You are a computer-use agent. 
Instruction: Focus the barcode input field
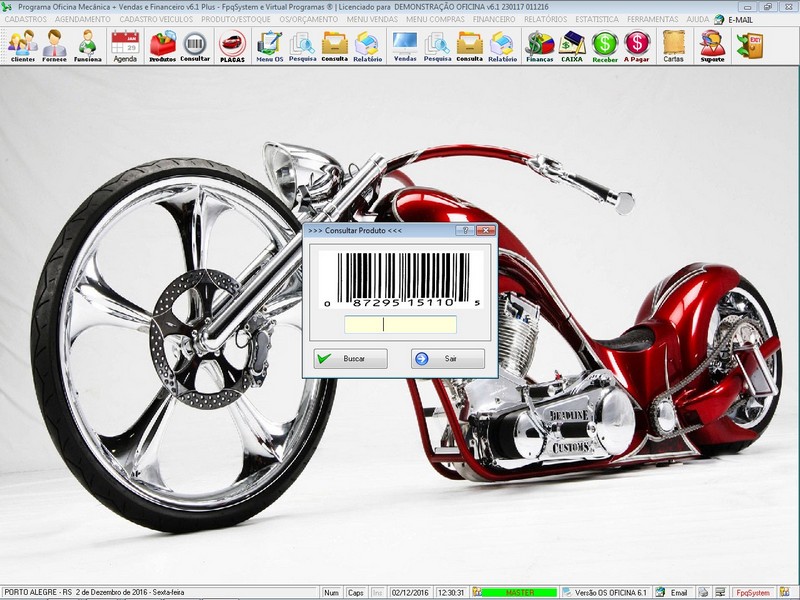tap(401, 324)
